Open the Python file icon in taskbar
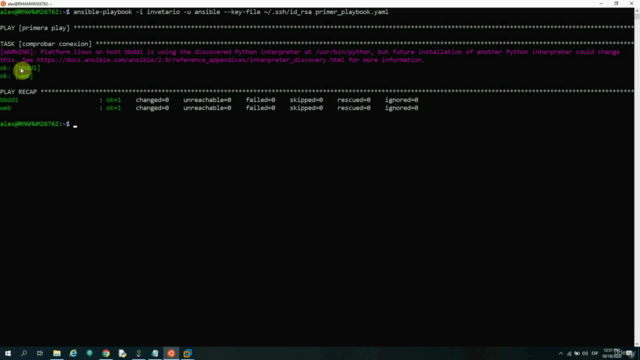This screenshot has height=360, width=640. tap(122, 353)
